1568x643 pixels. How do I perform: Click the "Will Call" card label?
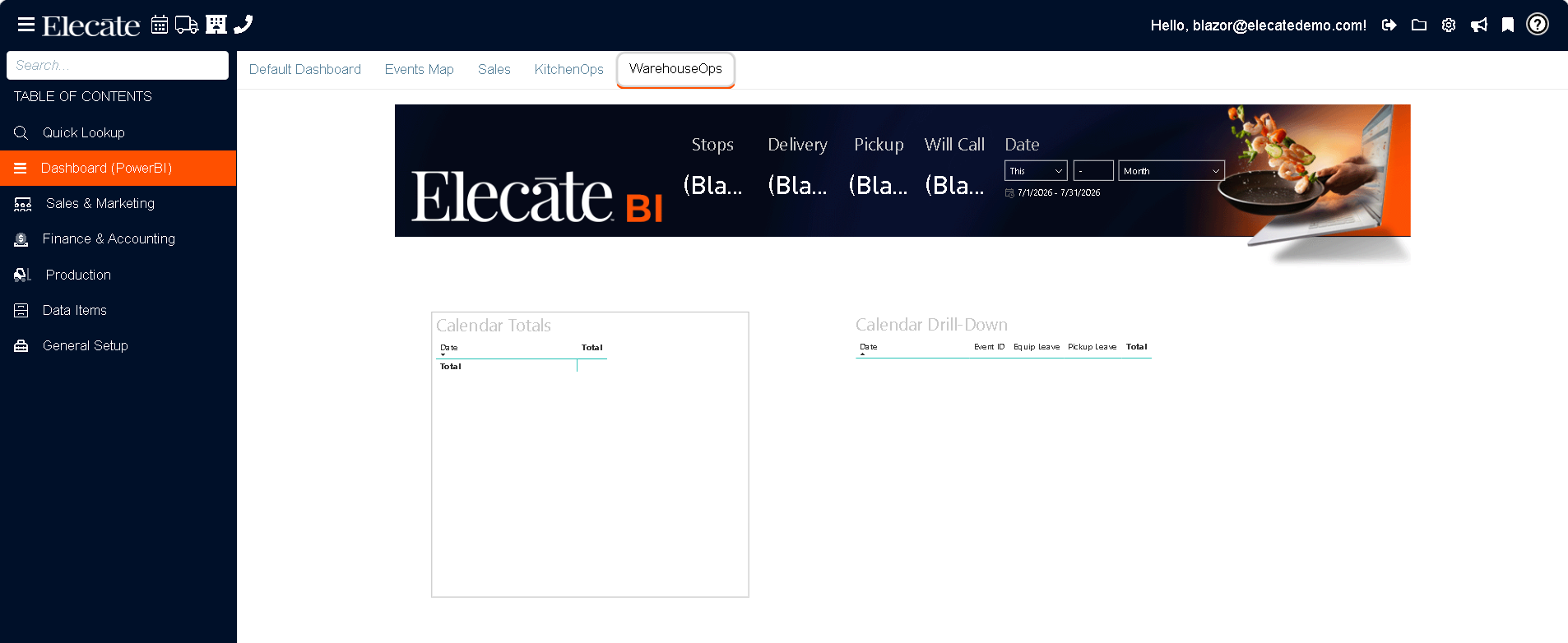(x=954, y=145)
